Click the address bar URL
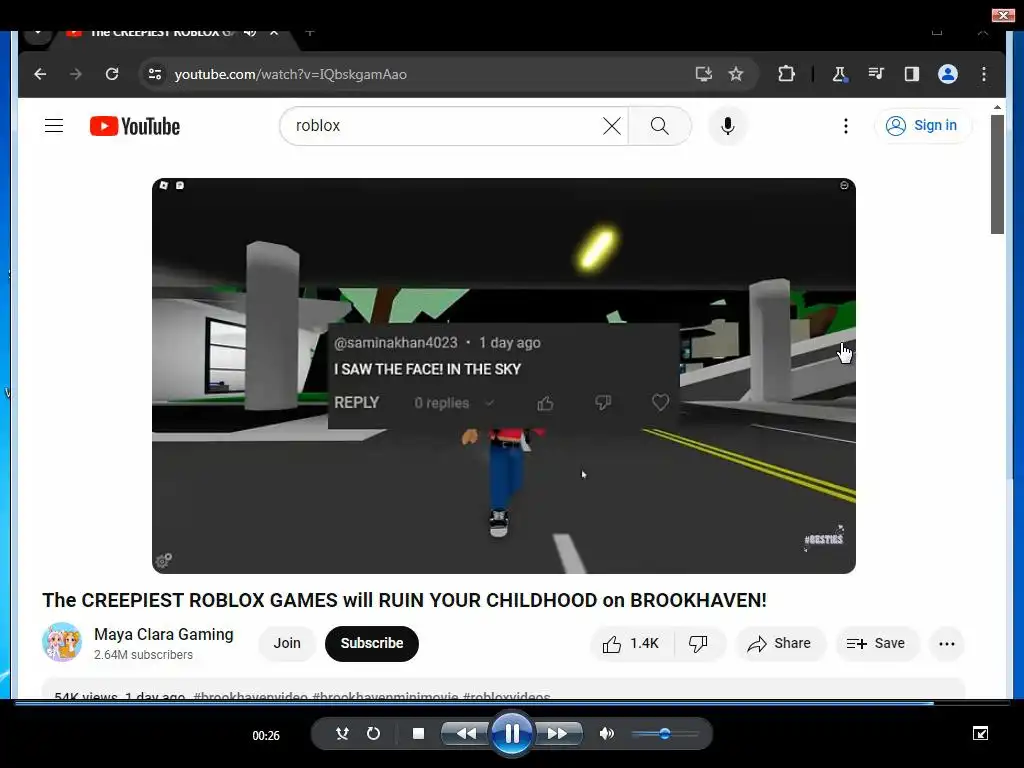 pos(291,74)
